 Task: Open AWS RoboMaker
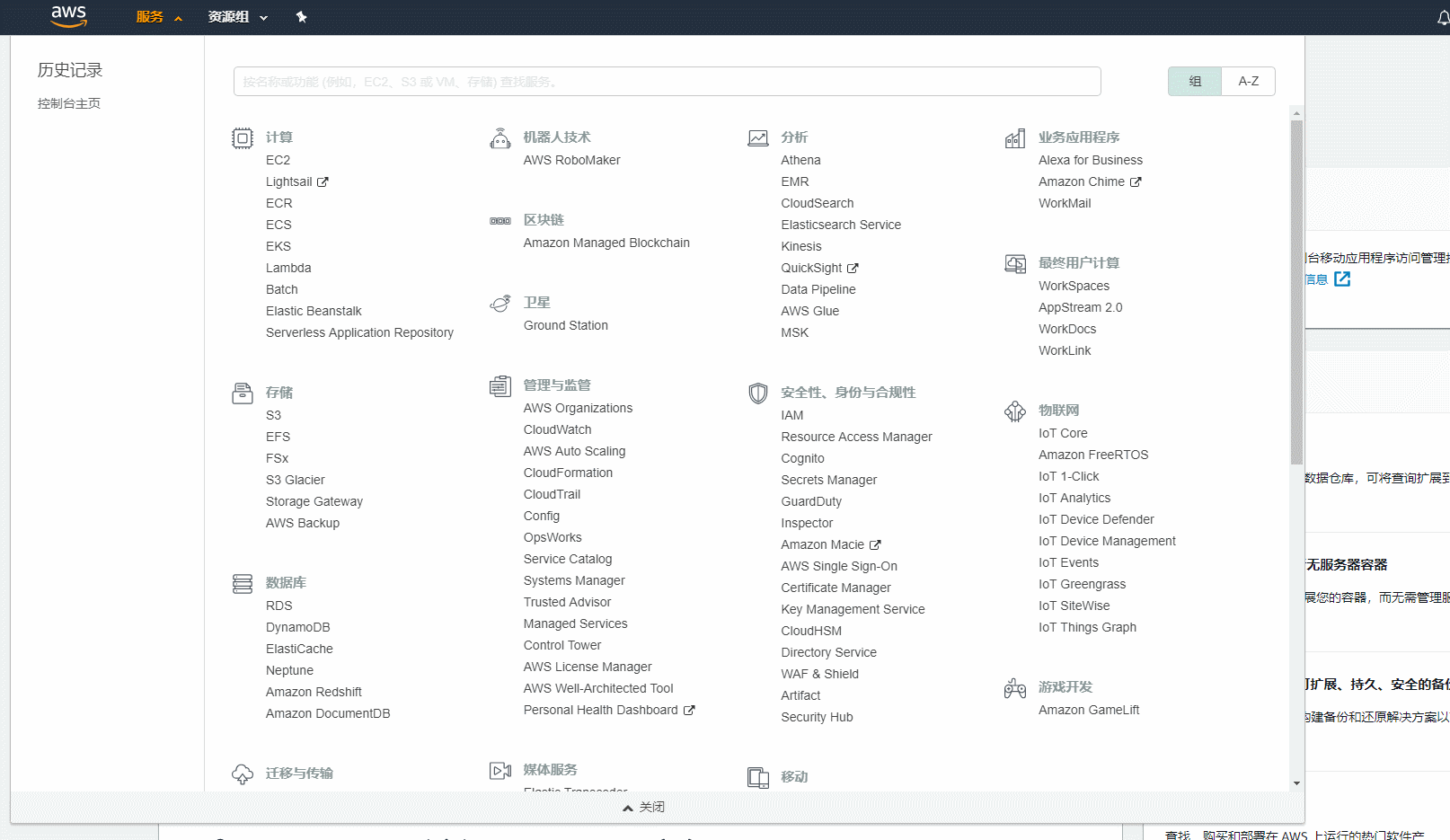pyautogui.click(x=572, y=160)
